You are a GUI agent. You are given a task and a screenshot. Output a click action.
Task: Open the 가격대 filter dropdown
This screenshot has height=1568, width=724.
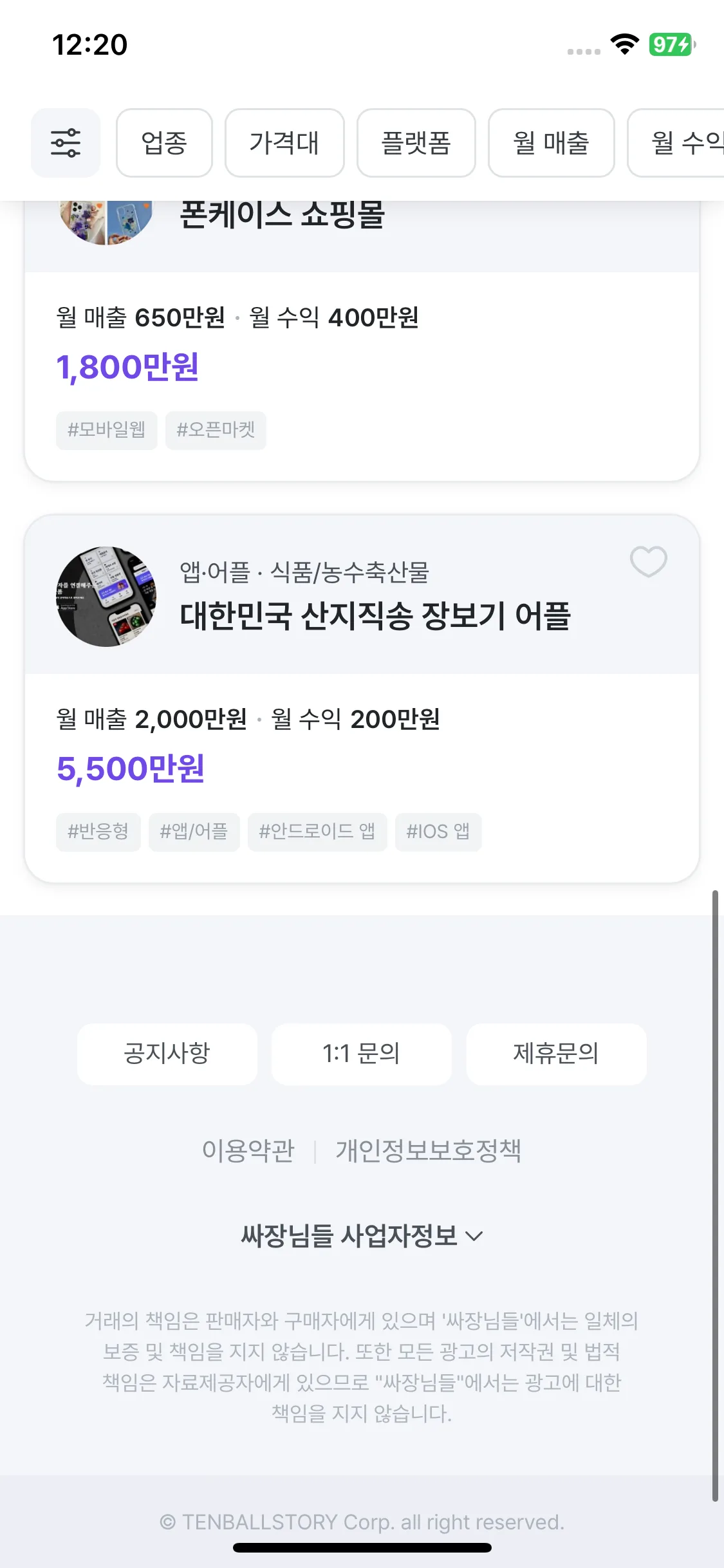point(284,143)
